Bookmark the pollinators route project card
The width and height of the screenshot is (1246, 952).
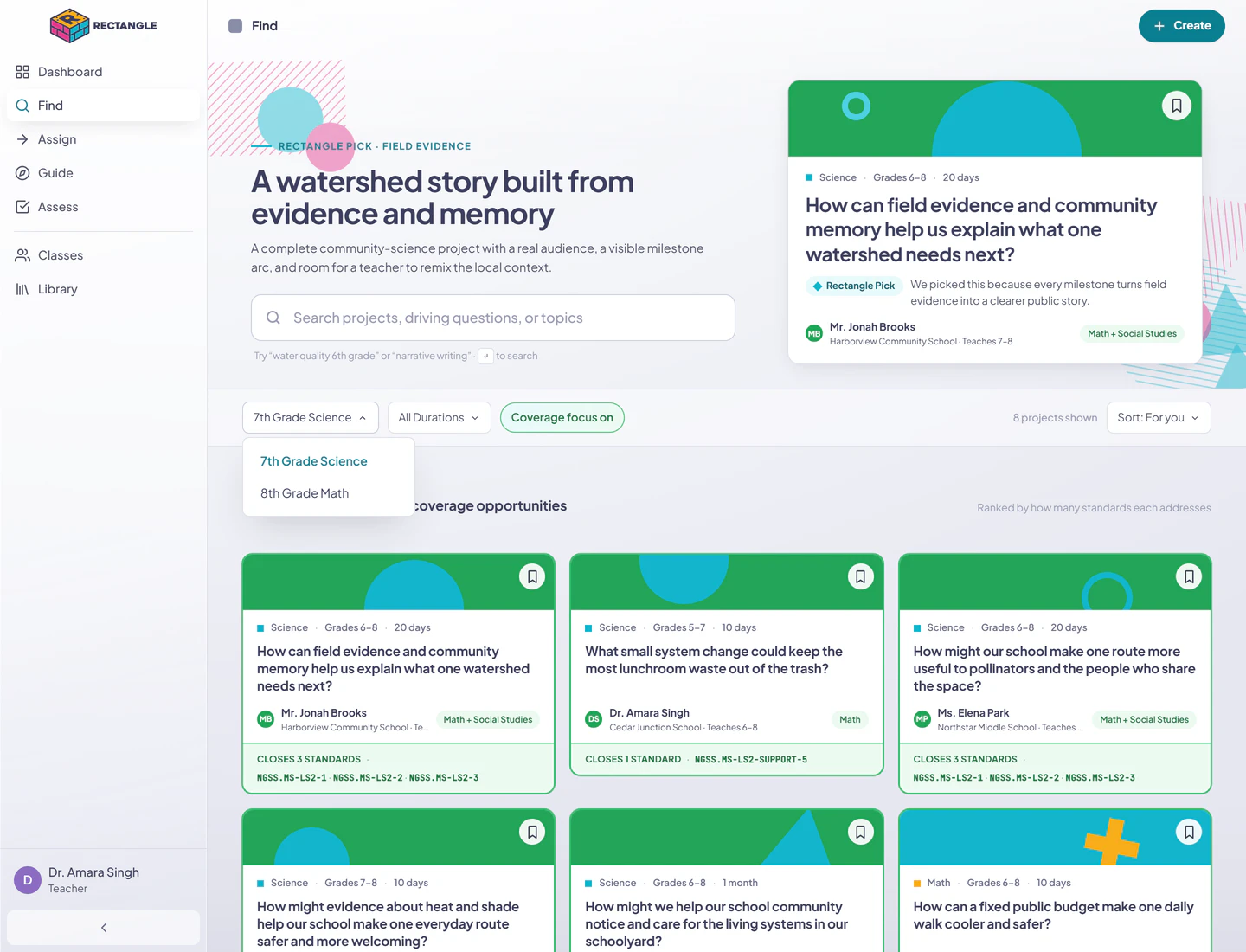click(x=1189, y=576)
